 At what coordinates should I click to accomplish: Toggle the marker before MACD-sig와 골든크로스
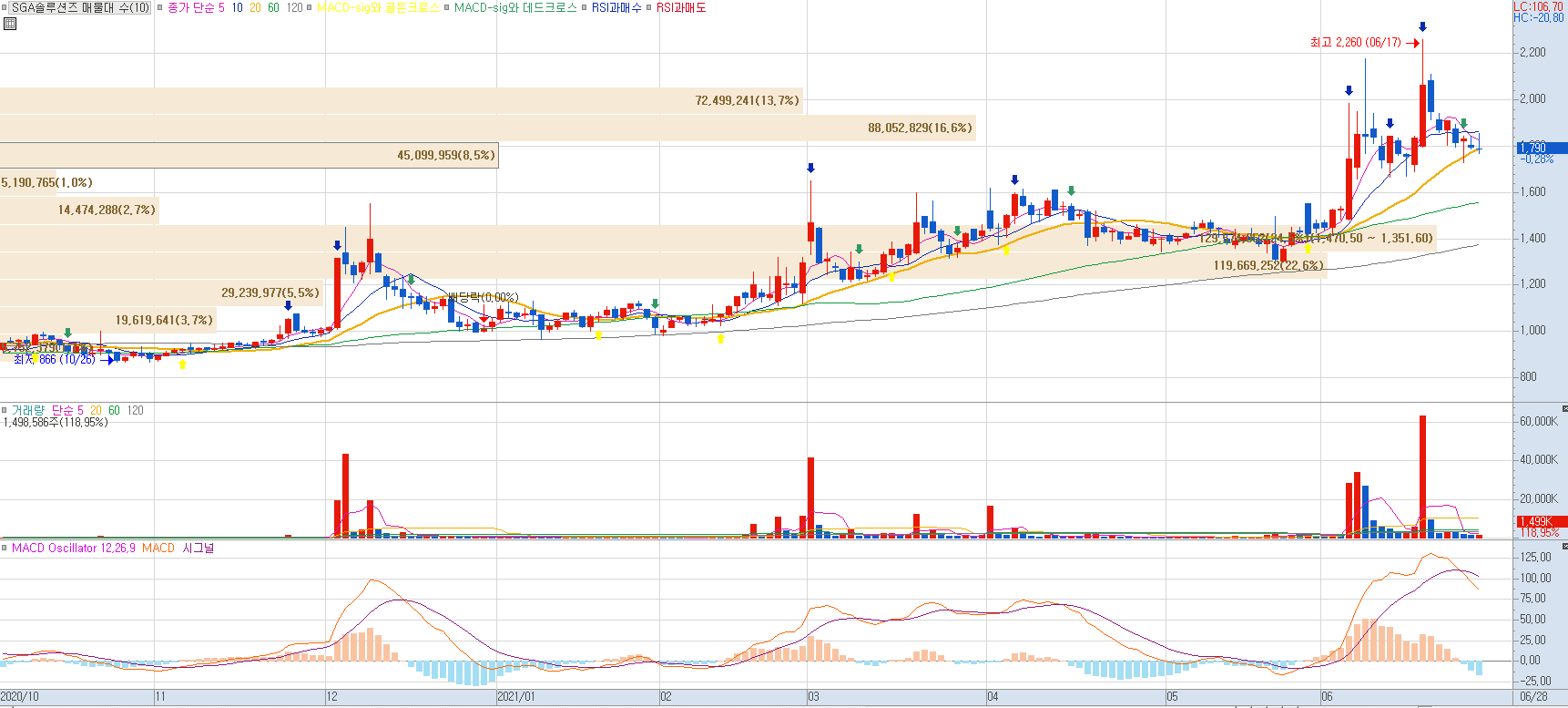coord(310,7)
